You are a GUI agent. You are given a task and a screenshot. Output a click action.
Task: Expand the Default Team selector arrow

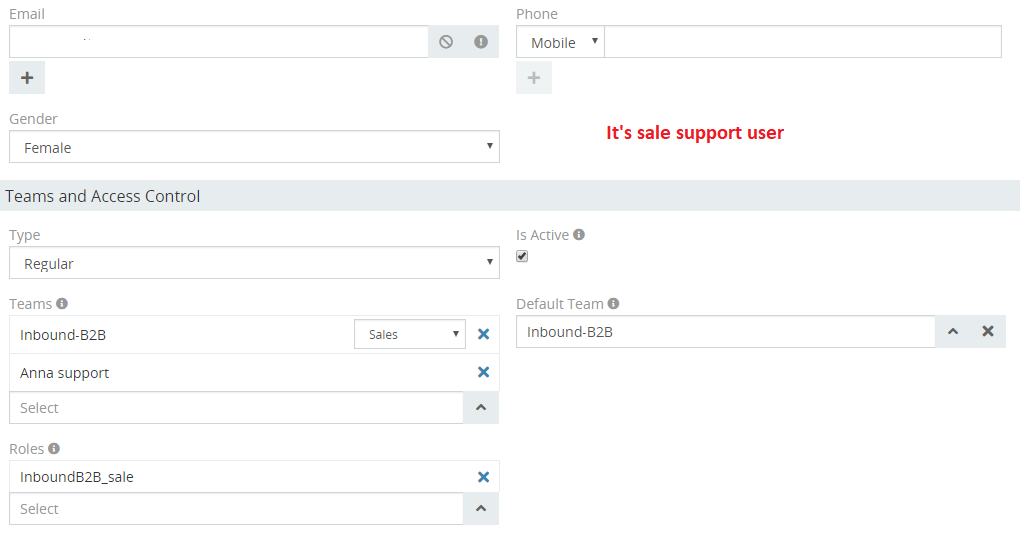(953, 331)
